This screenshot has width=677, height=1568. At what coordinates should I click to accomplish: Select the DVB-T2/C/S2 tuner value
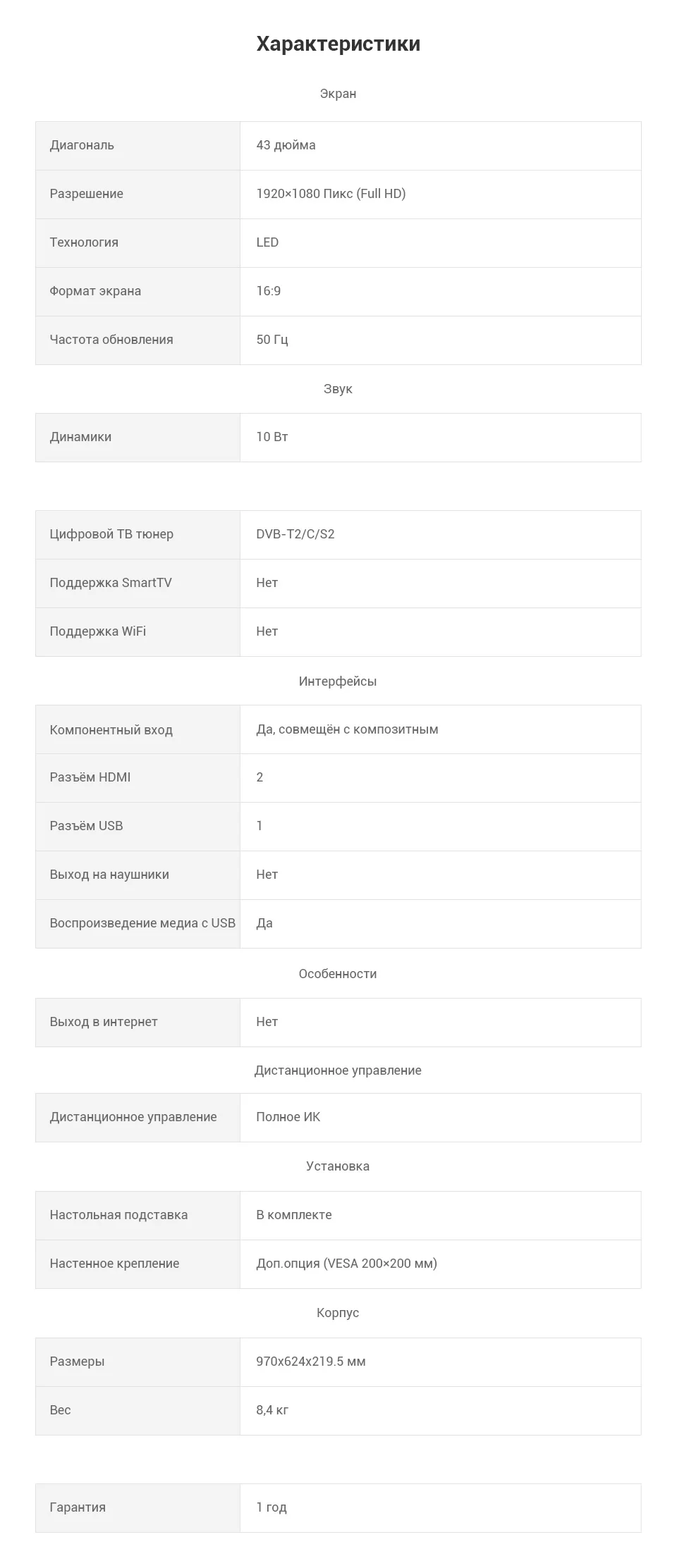point(295,534)
